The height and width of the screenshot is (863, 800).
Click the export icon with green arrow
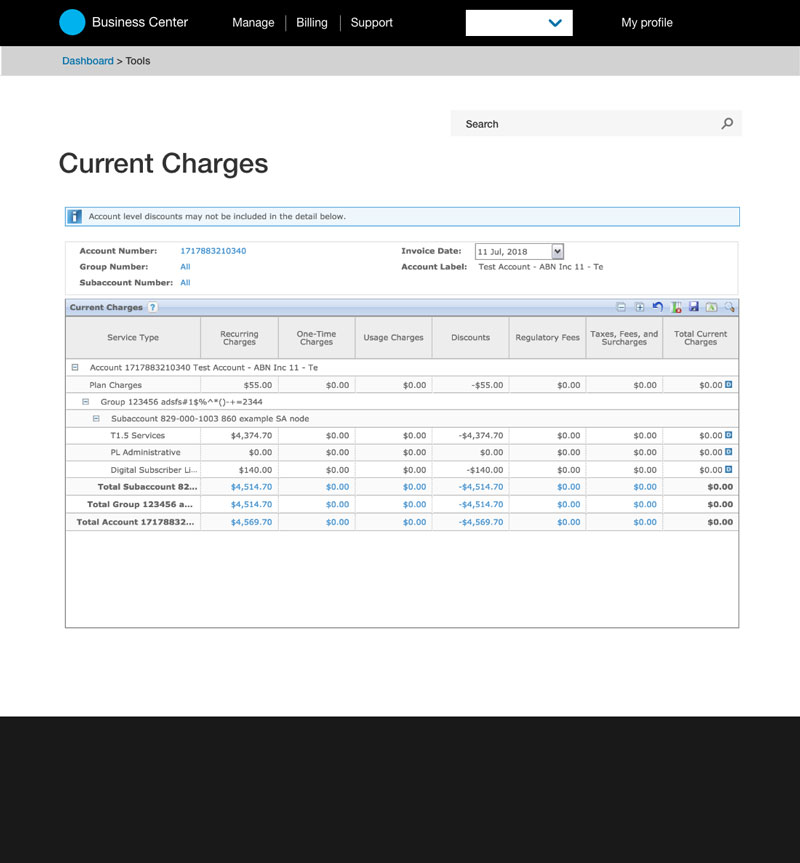pos(711,307)
